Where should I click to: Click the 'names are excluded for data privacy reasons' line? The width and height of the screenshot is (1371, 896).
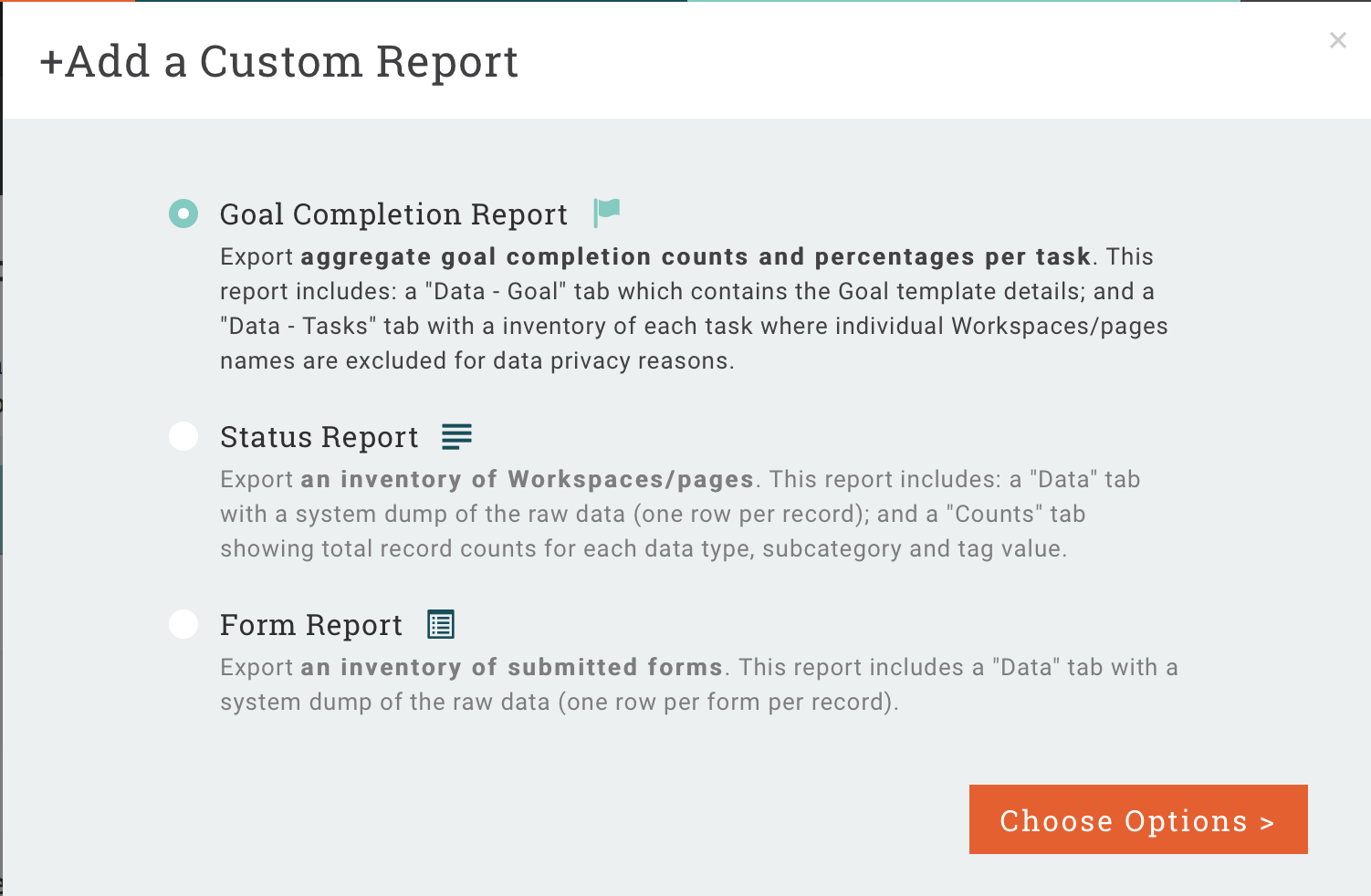476,360
